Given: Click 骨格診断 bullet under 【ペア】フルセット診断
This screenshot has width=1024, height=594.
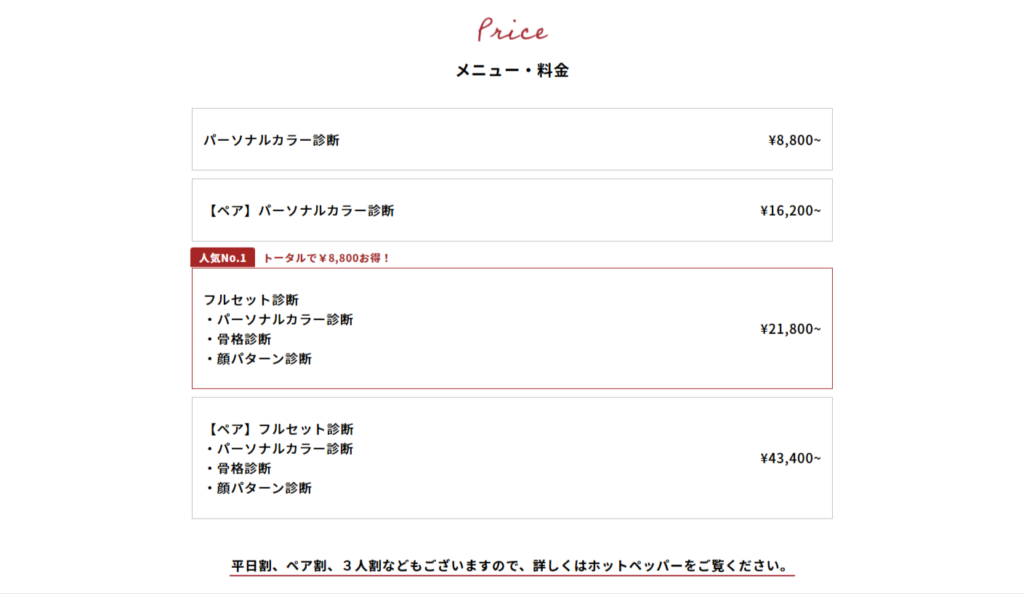Looking at the screenshot, I should [x=243, y=468].
